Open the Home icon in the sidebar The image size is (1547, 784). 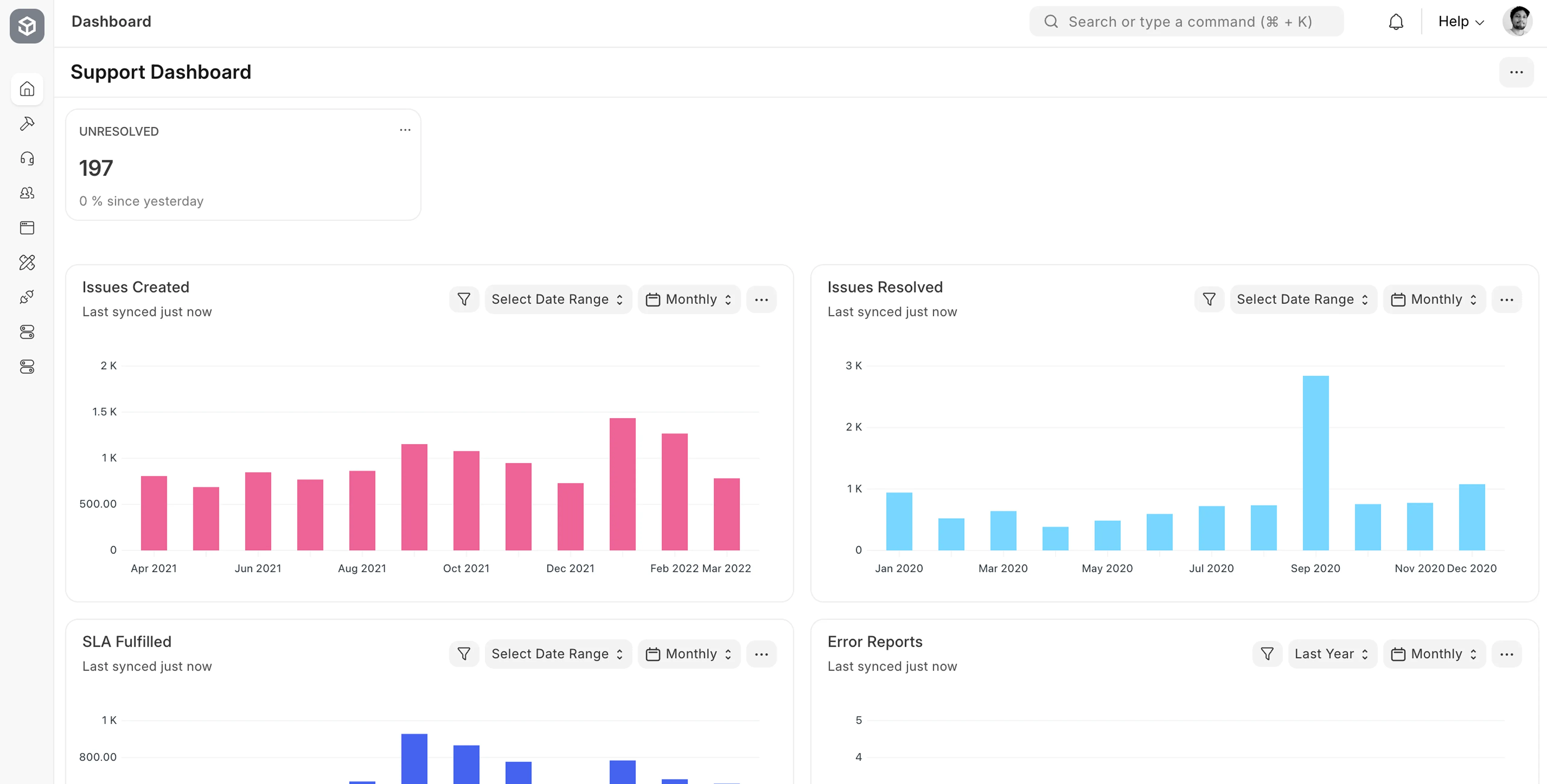pos(27,89)
